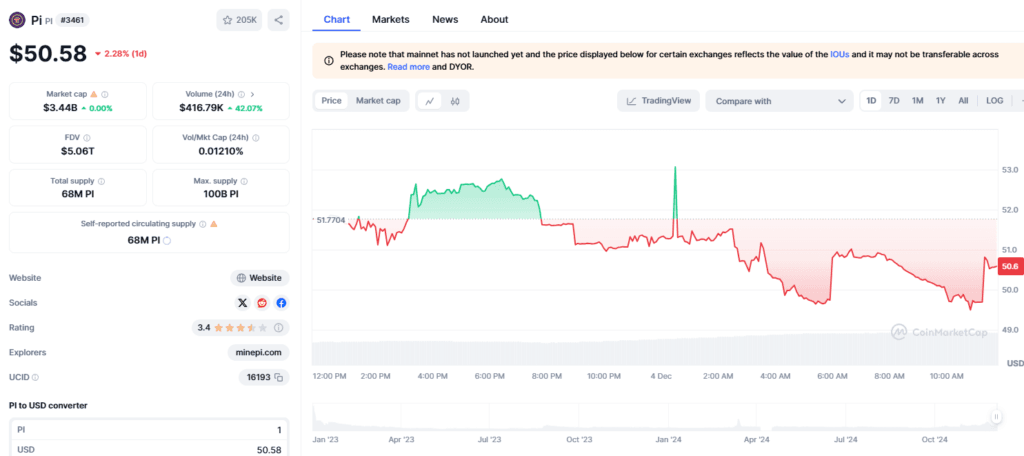Open the About tab

(x=494, y=20)
